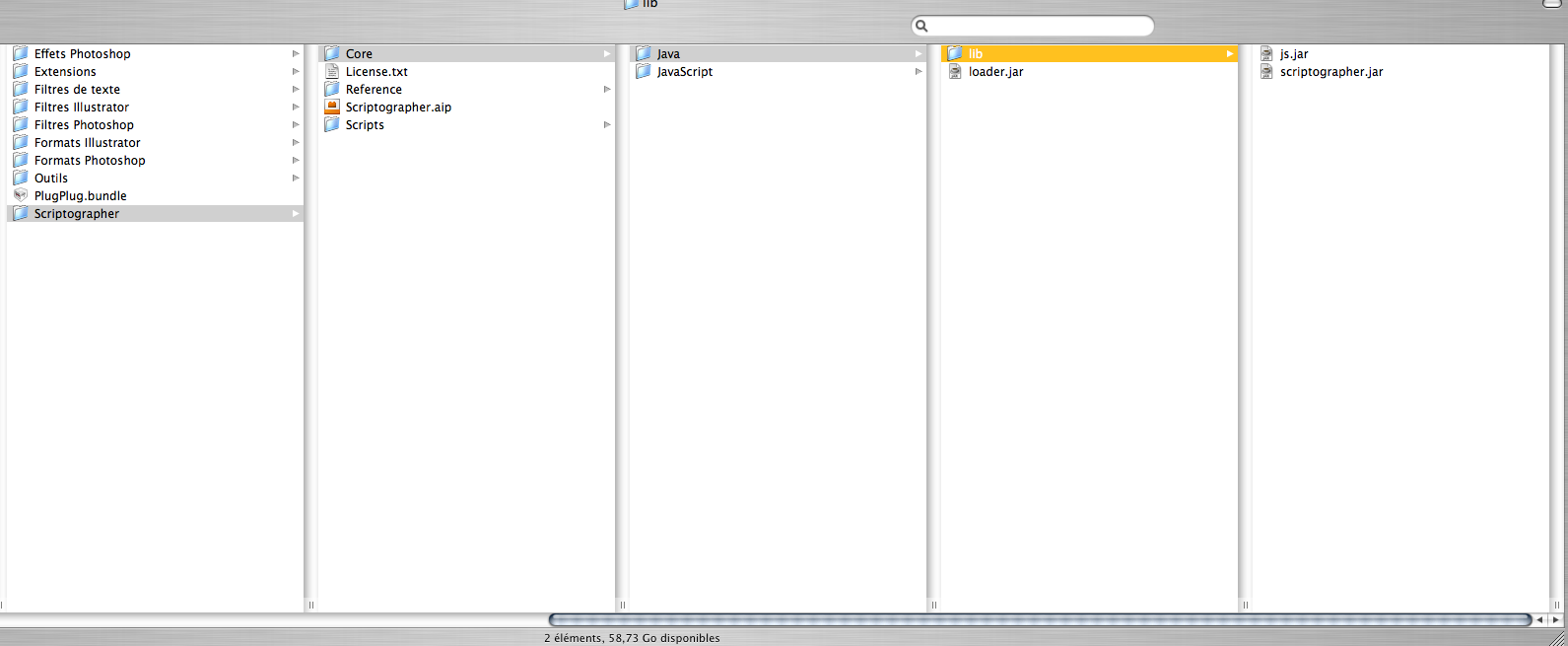Click the scroll left arrow button
Viewport: 1568px width, 646px height.
(x=1541, y=619)
